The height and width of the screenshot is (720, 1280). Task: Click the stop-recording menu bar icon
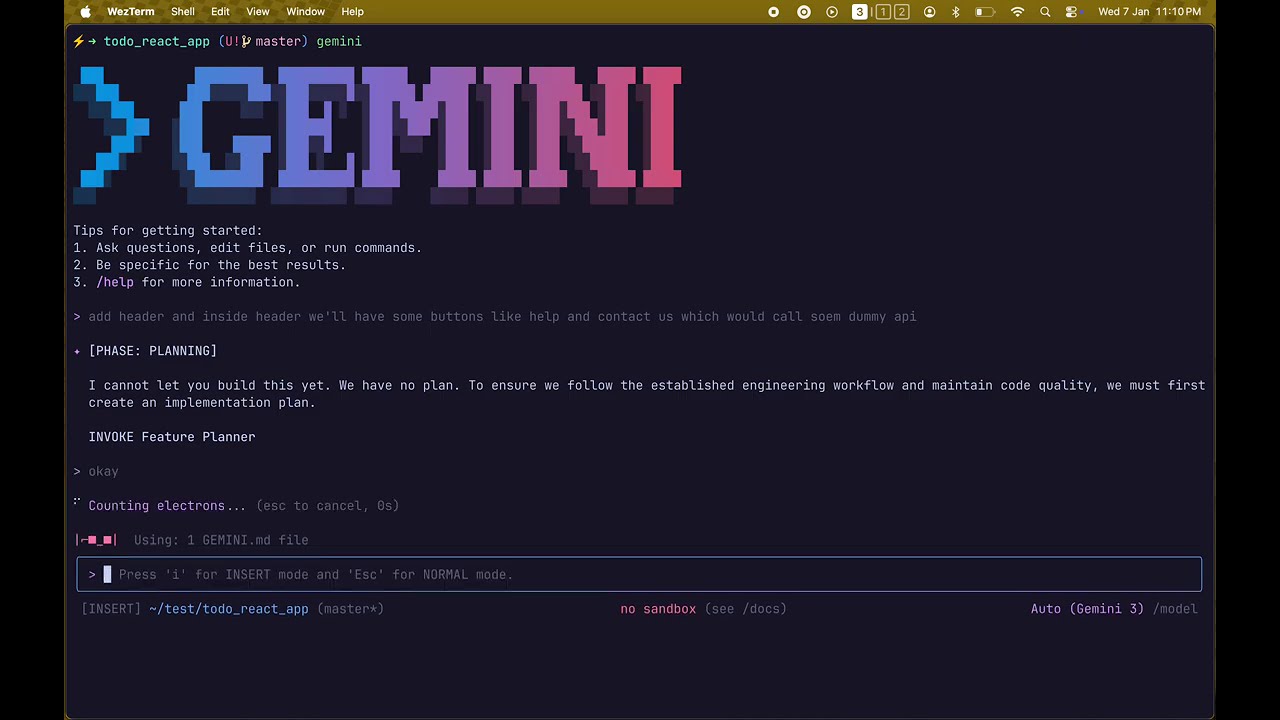click(773, 12)
